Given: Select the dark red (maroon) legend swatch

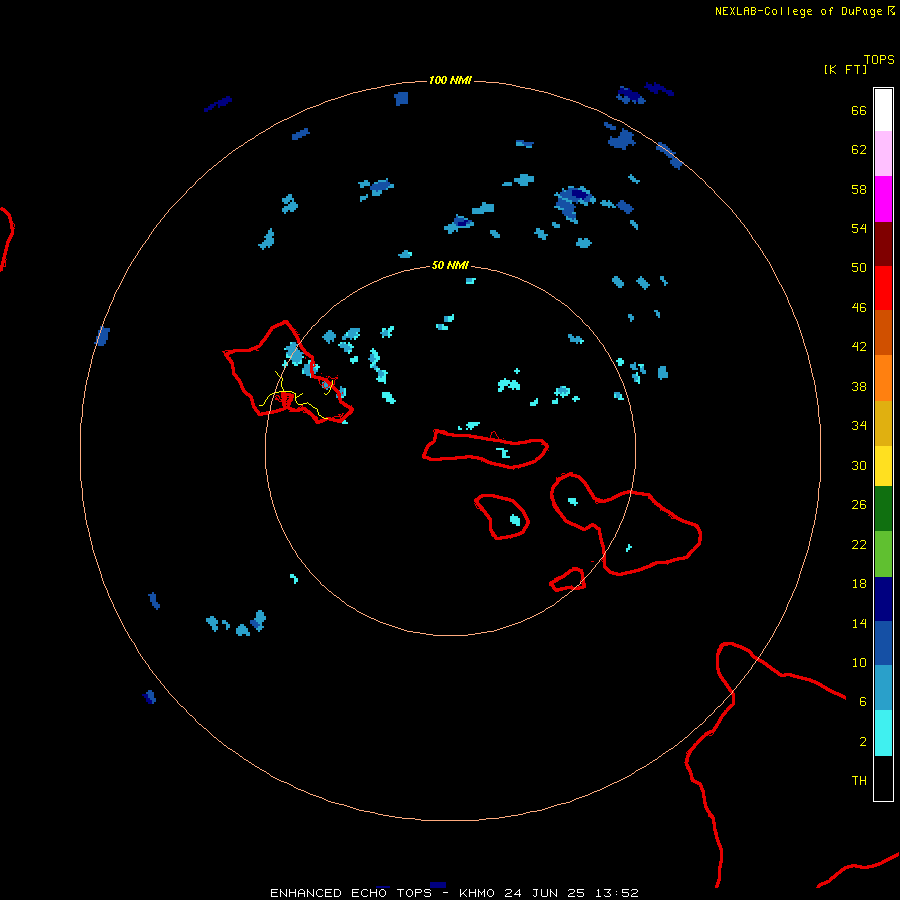Looking at the screenshot, I should point(883,244).
